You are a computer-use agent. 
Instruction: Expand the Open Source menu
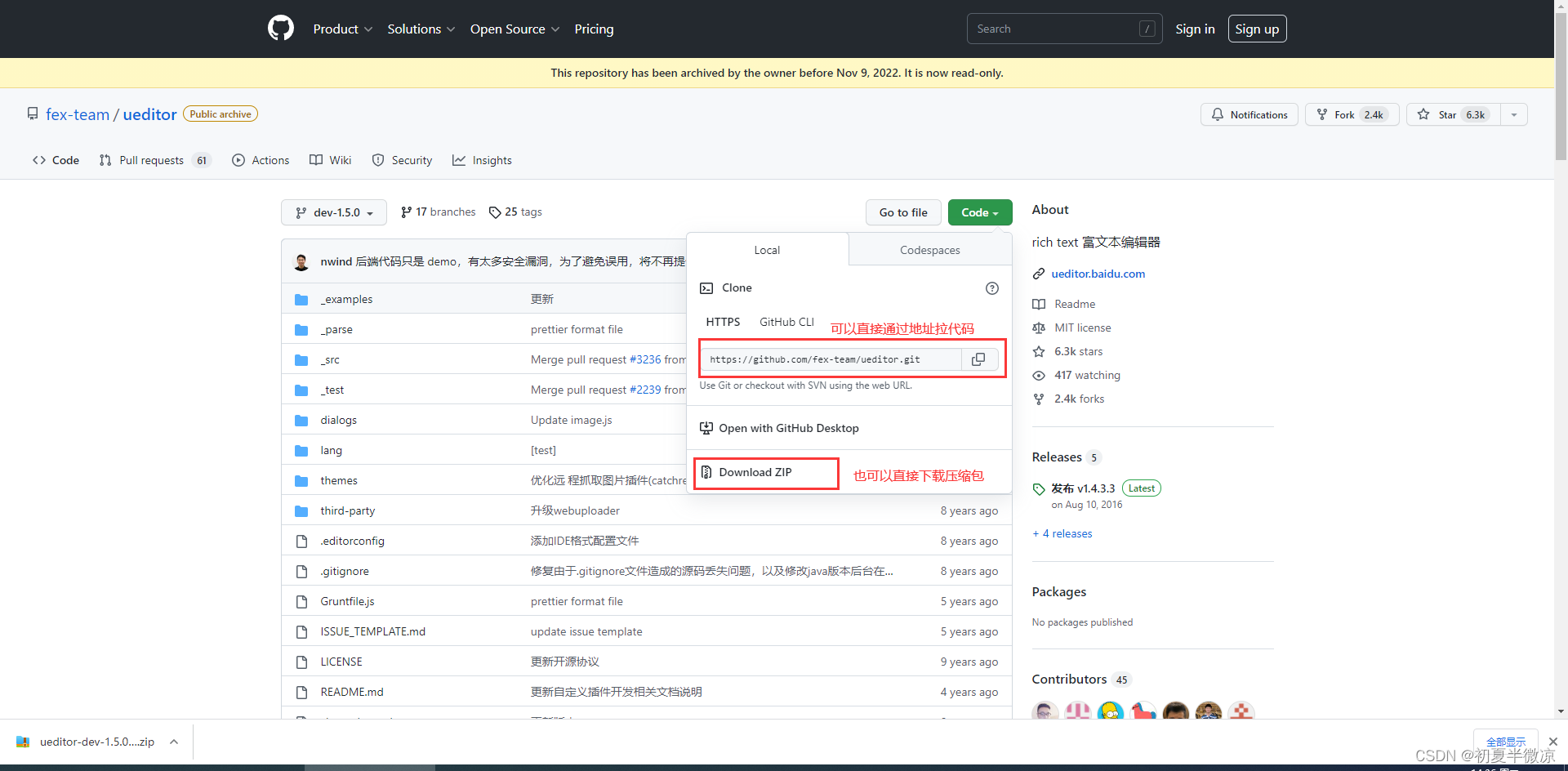point(514,29)
